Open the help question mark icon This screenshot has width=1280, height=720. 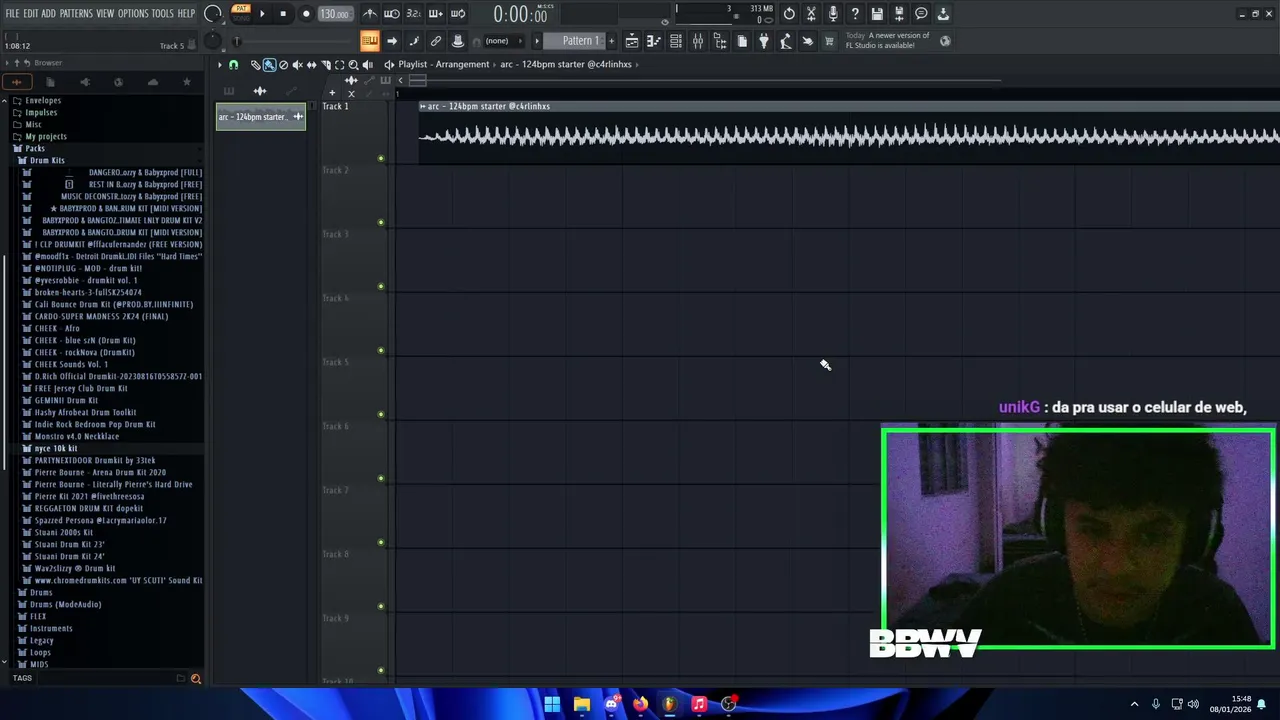click(855, 14)
